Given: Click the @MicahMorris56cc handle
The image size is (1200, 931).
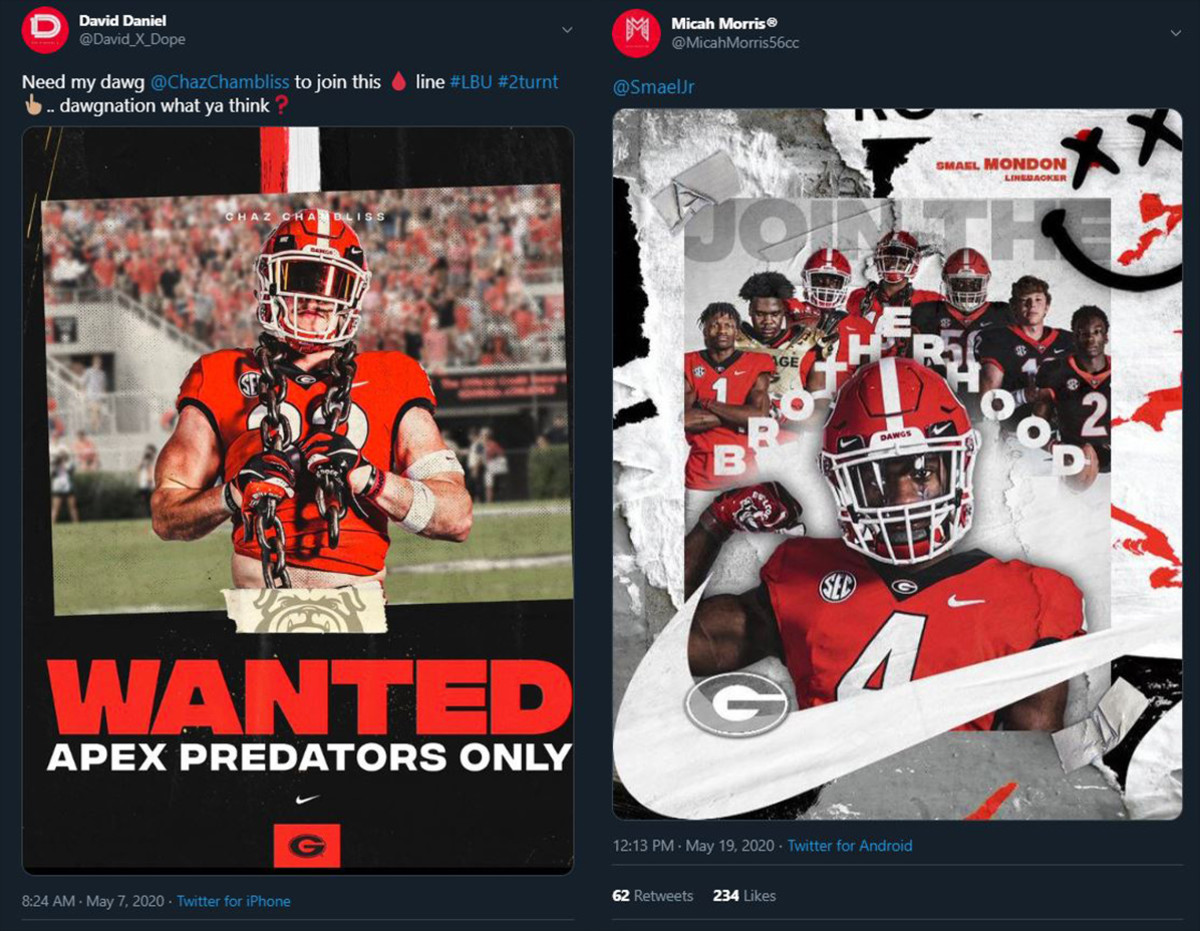Looking at the screenshot, I should tap(735, 43).
